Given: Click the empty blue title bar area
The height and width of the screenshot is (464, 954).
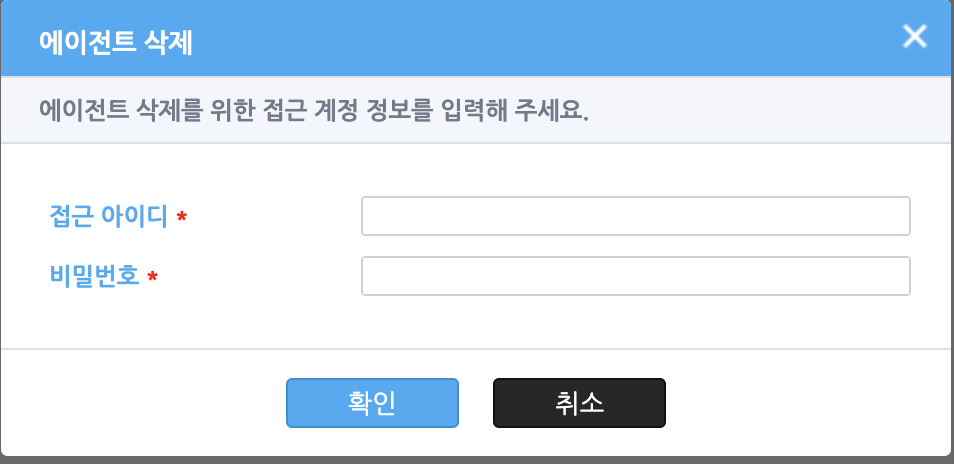Looking at the screenshot, I should tap(548, 38).
